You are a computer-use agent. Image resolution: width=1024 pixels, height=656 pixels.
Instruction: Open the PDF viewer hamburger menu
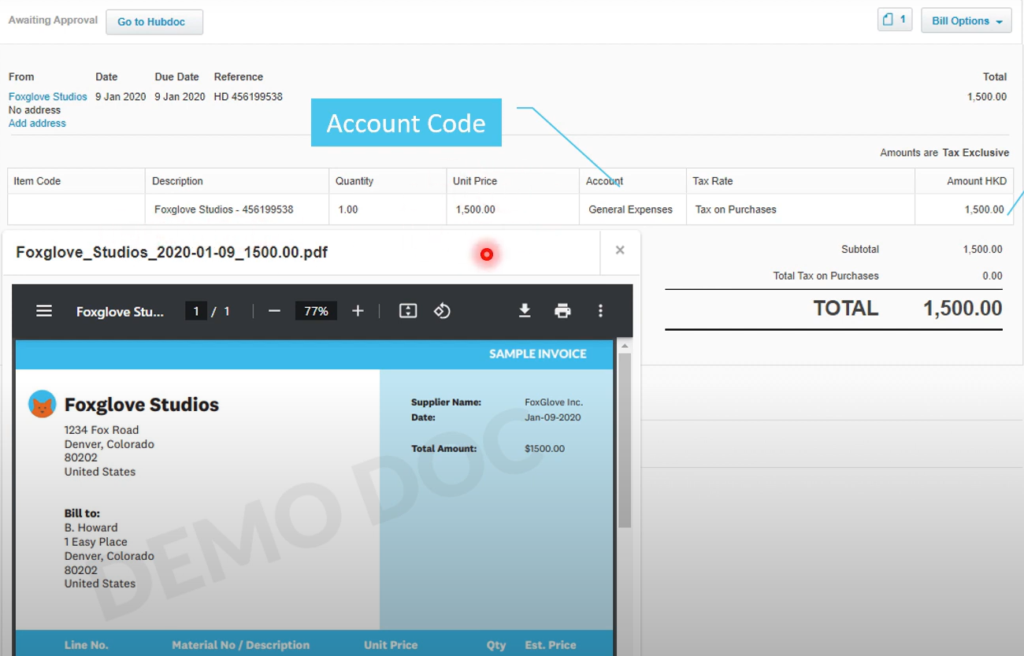tap(43, 310)
